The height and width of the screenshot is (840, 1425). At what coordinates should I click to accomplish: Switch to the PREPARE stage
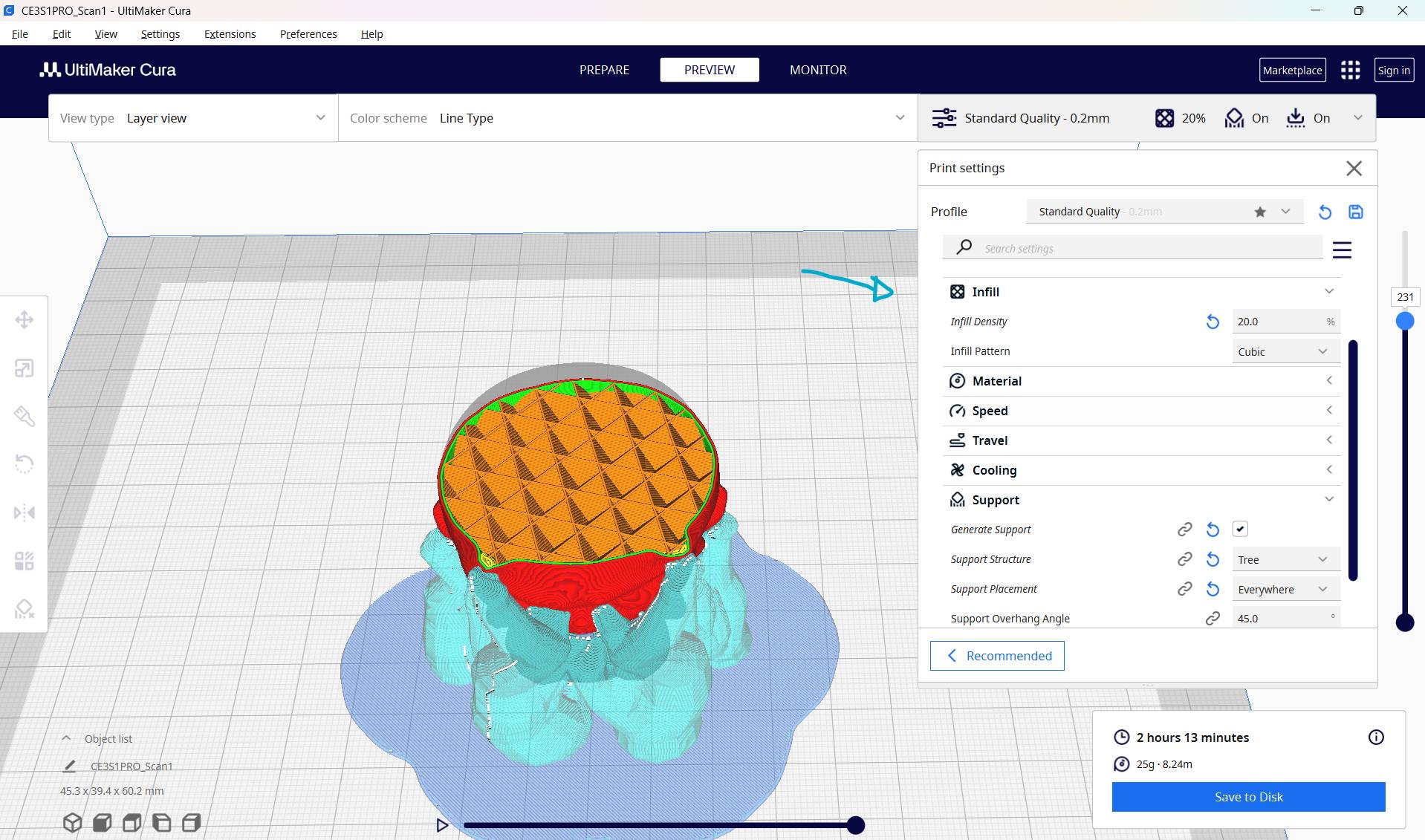click(604, 70)
